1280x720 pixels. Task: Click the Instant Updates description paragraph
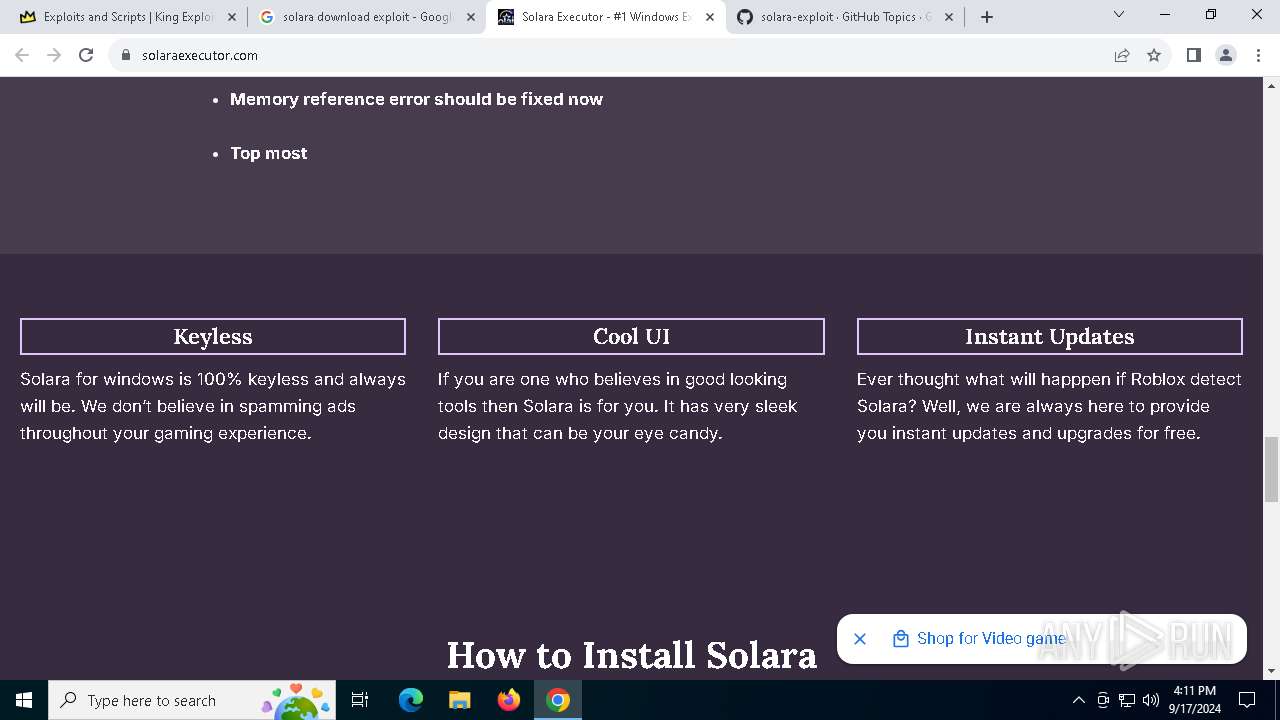(x=1049, y=406)
